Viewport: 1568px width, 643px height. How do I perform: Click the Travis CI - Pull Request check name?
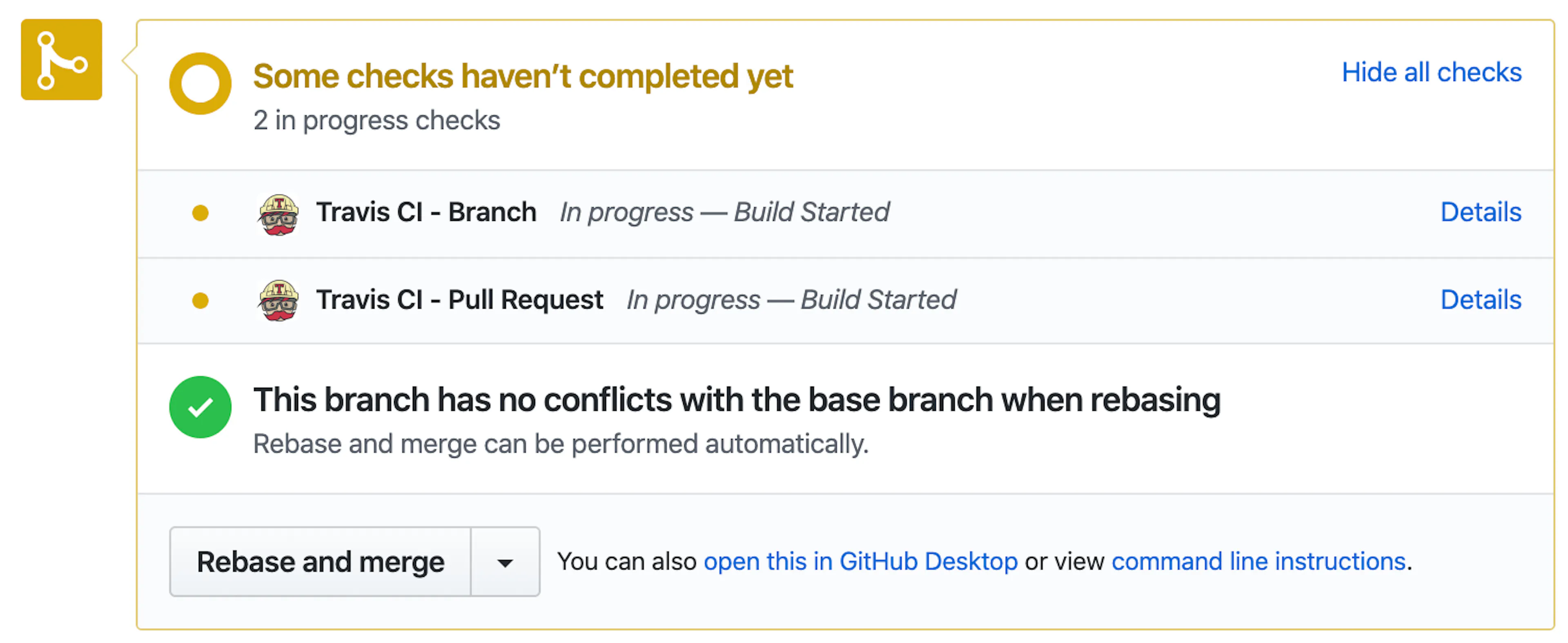[x=459, y=300]
